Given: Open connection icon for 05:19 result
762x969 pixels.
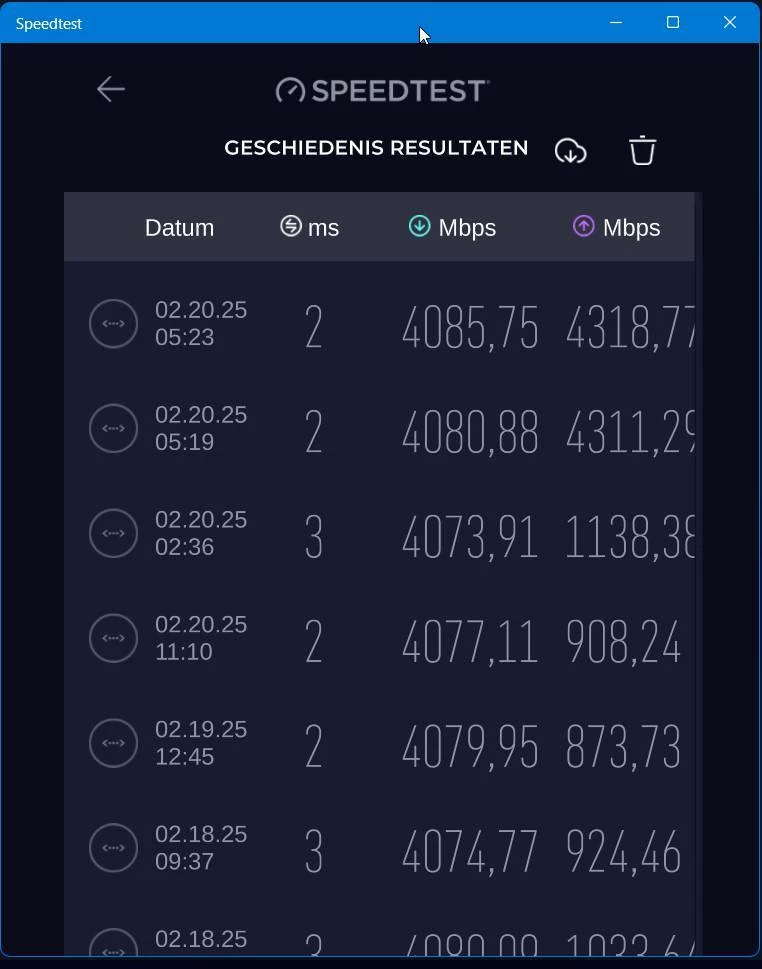Looking at the screenshot, I should point(113,428).
